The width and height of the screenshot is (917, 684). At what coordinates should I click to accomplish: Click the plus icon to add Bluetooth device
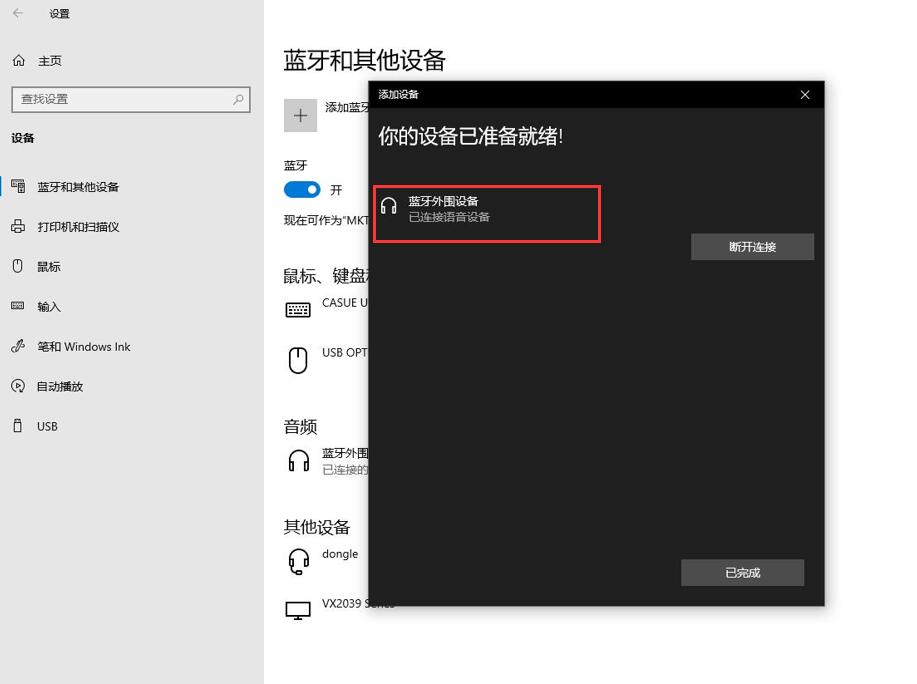coord(300,115)
